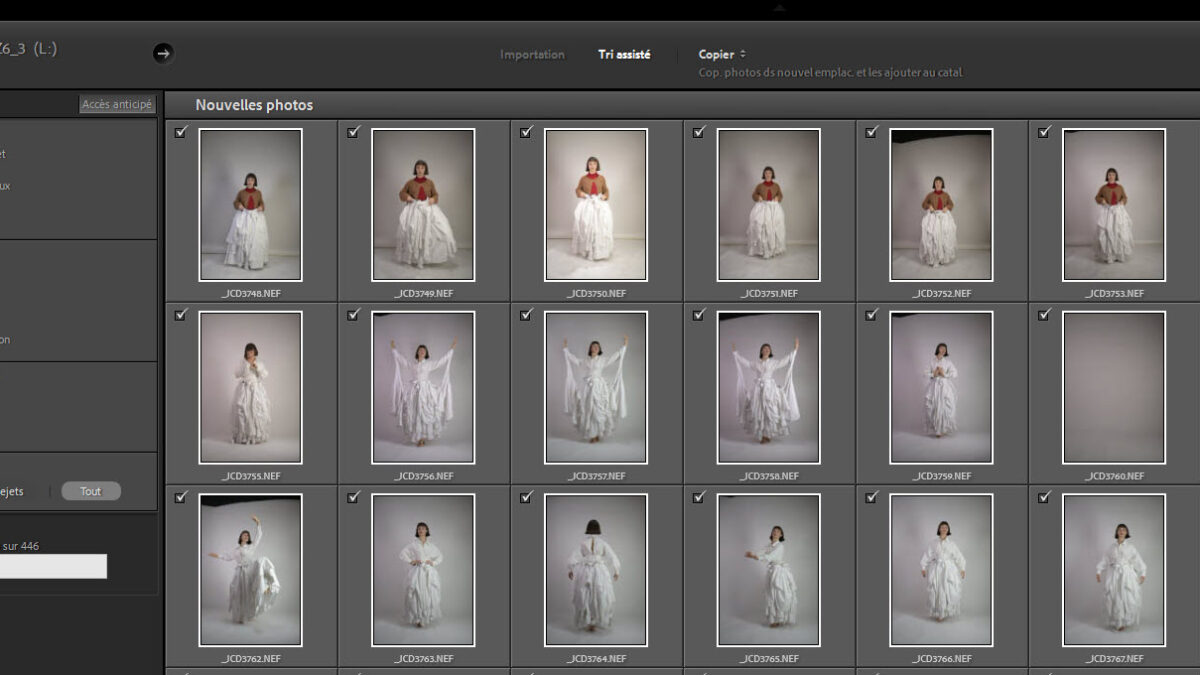This screenshot has height=675, width=1200.
Task: Deselect the checkbox for _JCD3764.NEF
Action: (x=527, y=497)
